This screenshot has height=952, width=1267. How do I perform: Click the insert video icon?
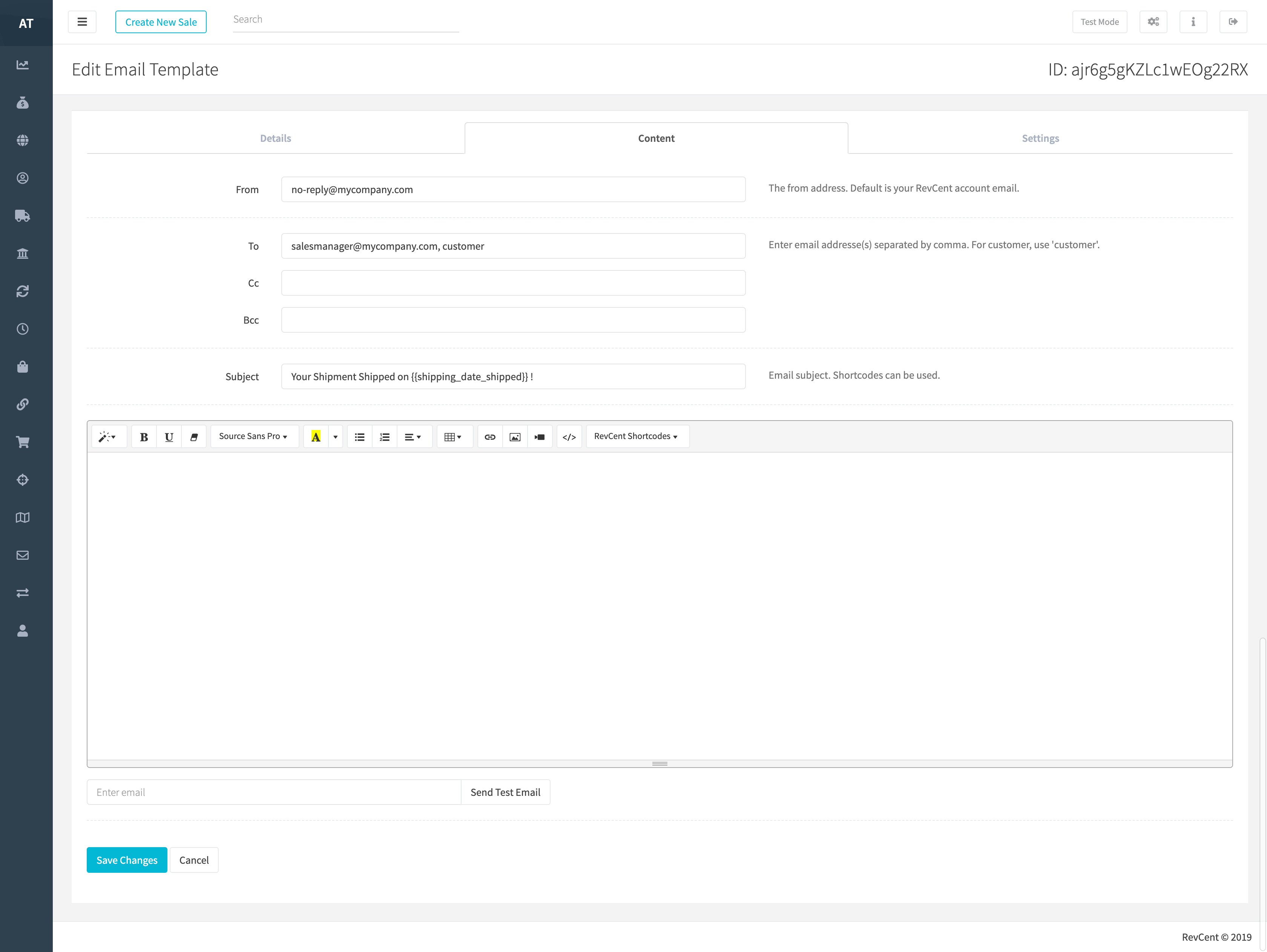(540, 436)
